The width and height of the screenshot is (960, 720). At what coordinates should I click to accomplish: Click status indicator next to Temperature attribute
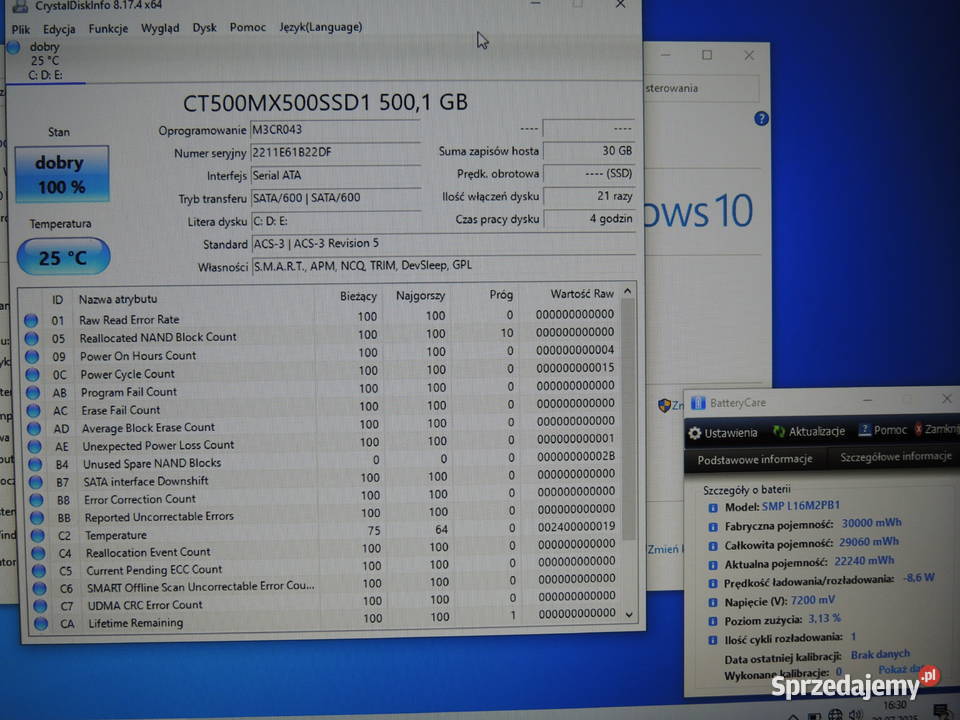(38, 535)
